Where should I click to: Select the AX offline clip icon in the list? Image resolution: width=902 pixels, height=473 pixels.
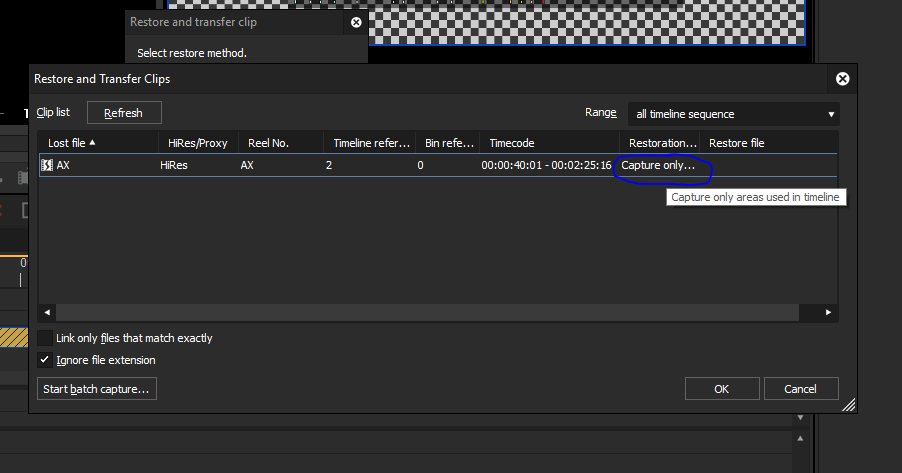pos(47,165)
